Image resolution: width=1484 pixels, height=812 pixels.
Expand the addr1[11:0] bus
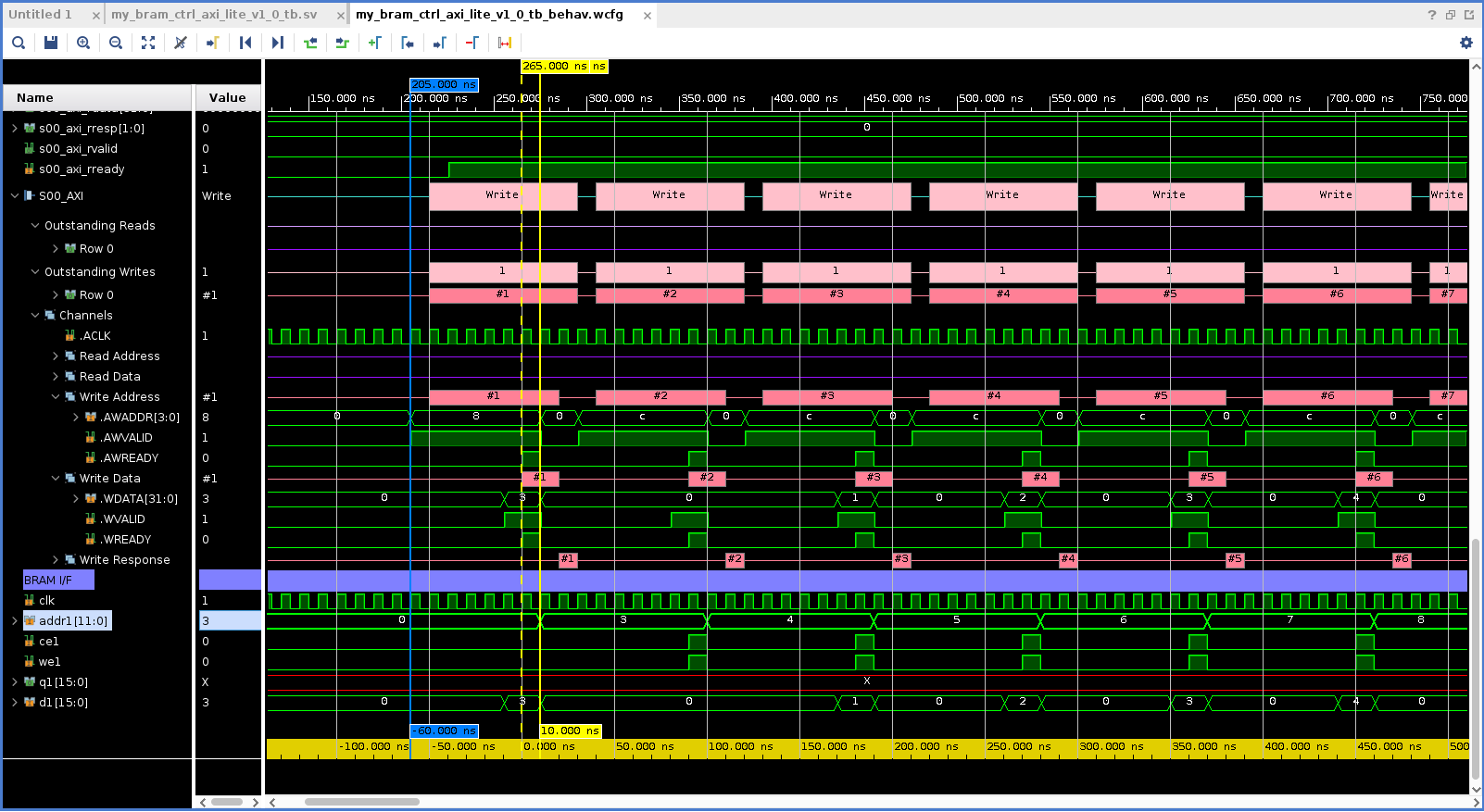point(15,621)
